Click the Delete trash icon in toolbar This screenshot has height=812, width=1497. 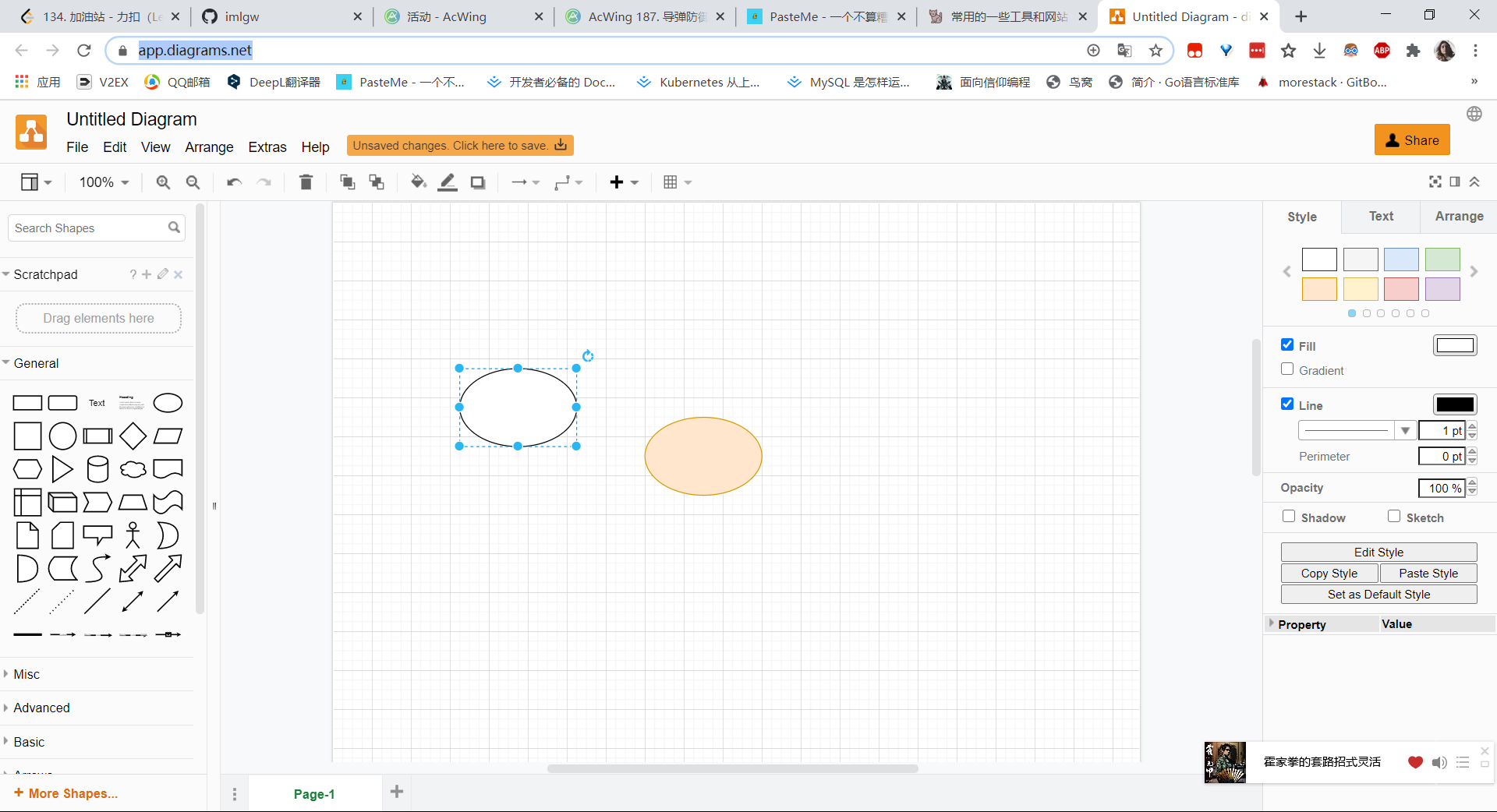tap(306, 182)
